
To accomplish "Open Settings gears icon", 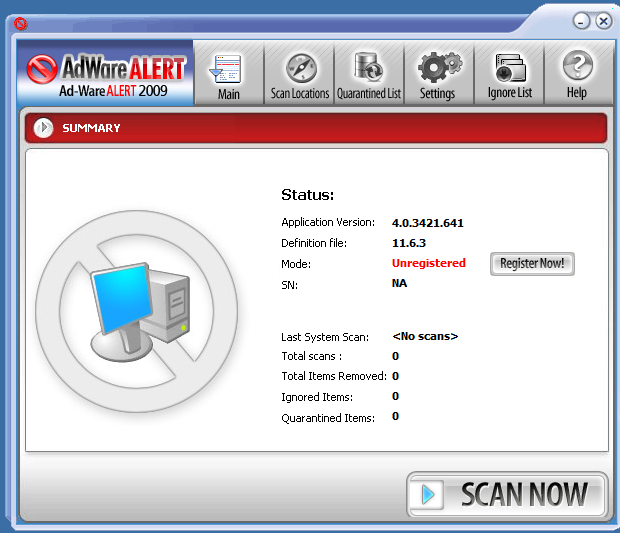I will [x=439, y=67].
